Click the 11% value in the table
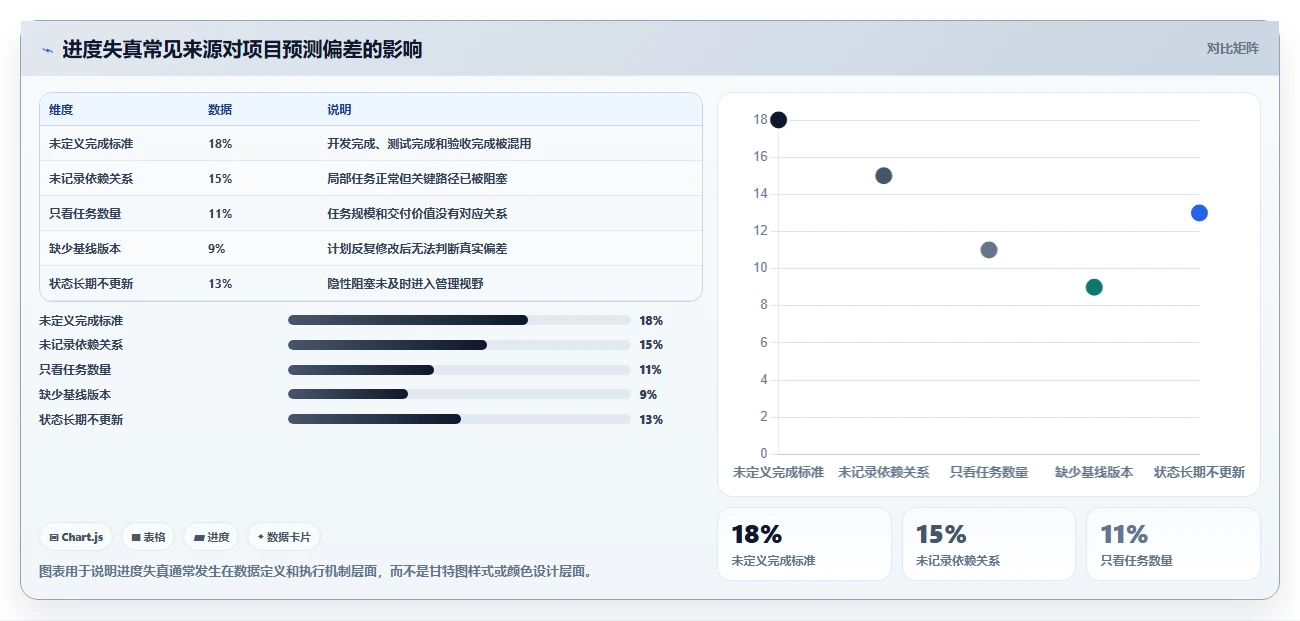This screenshot has width=1300, height=621. [x=220, y=214]
